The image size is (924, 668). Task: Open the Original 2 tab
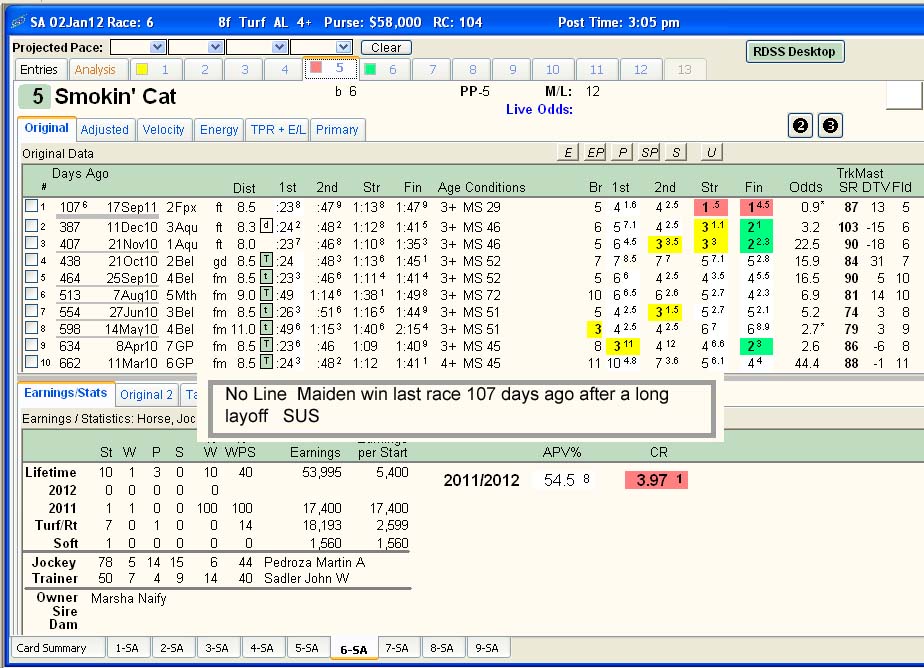(147, 395)
